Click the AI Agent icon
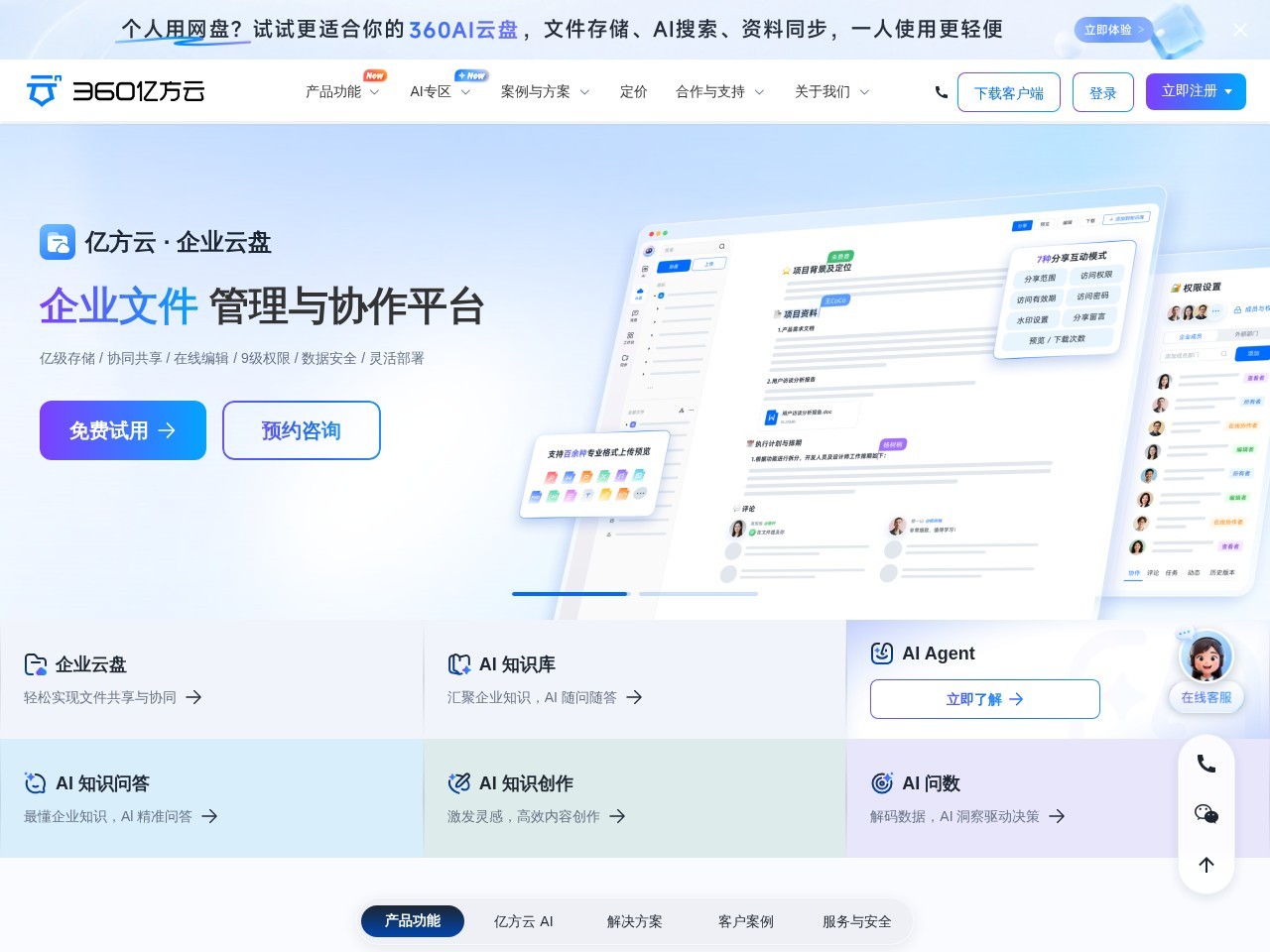 pyautogui.click(x=882, y=653)
